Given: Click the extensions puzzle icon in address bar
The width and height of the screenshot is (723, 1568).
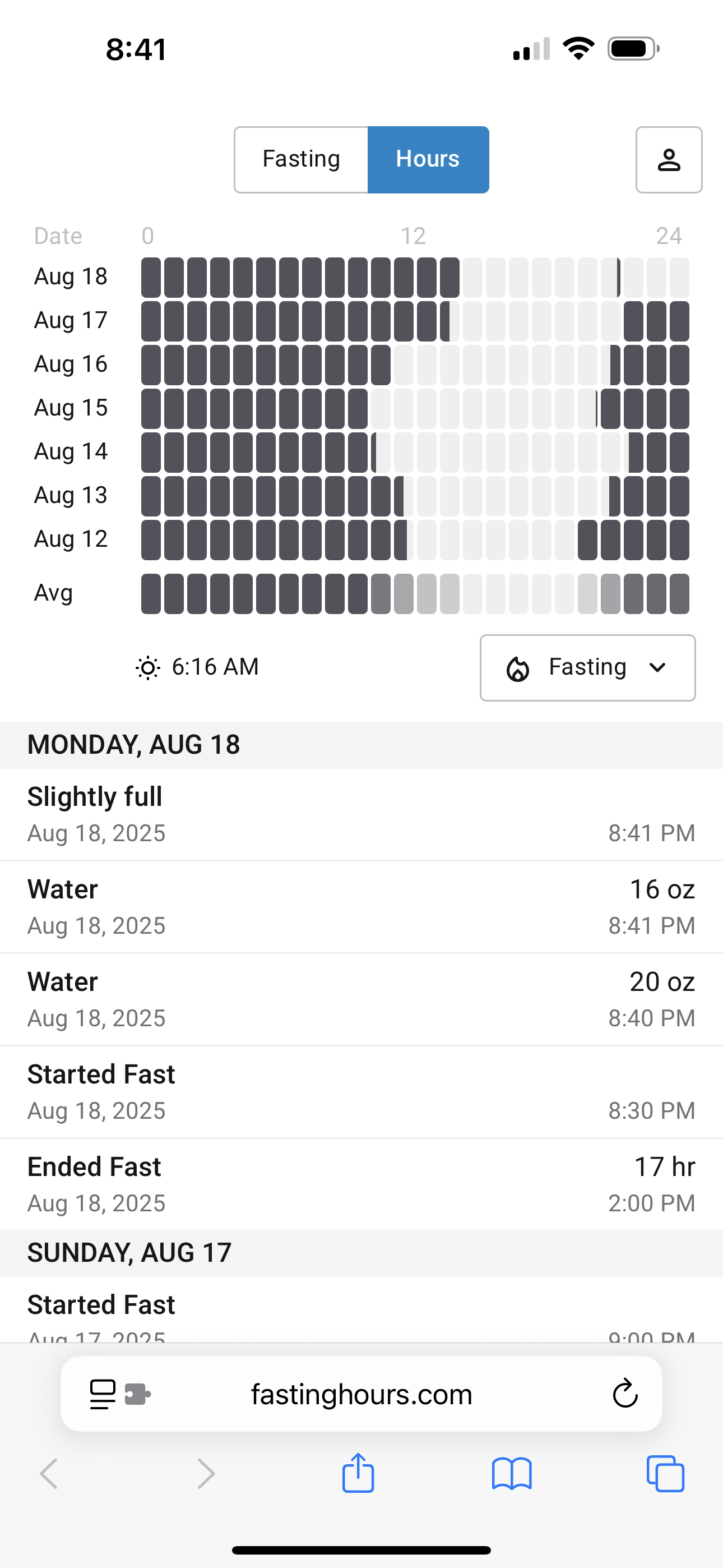Looking at the screenshot, I should [x=138, y=1393].
